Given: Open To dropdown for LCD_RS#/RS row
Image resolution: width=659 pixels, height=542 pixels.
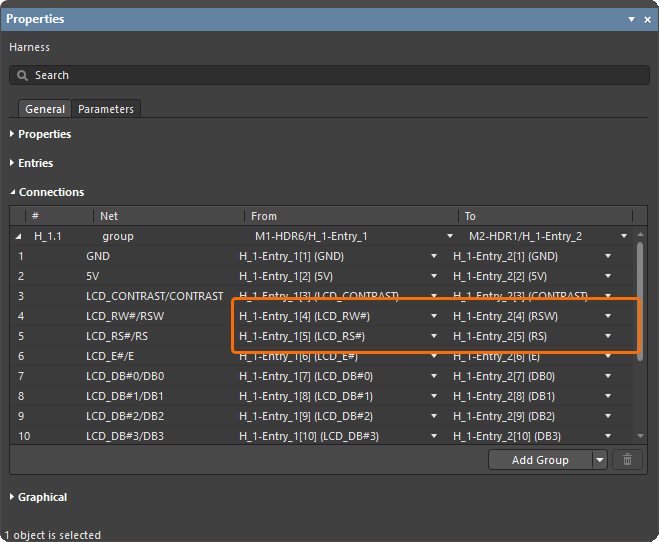Looking at the screenshot, I should click(608, 336).
